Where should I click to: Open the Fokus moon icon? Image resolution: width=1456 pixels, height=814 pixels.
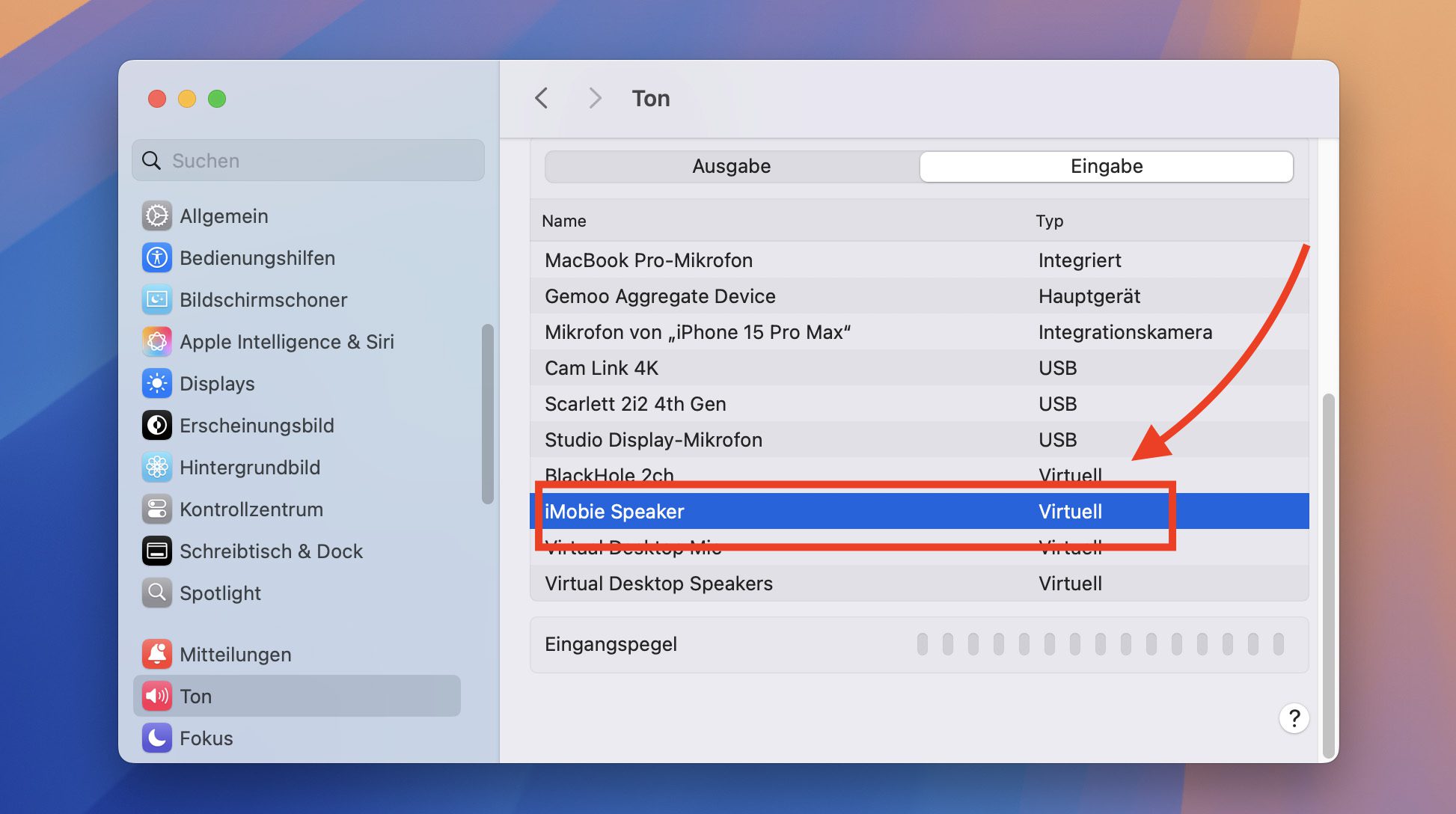[x=157, y=738]
